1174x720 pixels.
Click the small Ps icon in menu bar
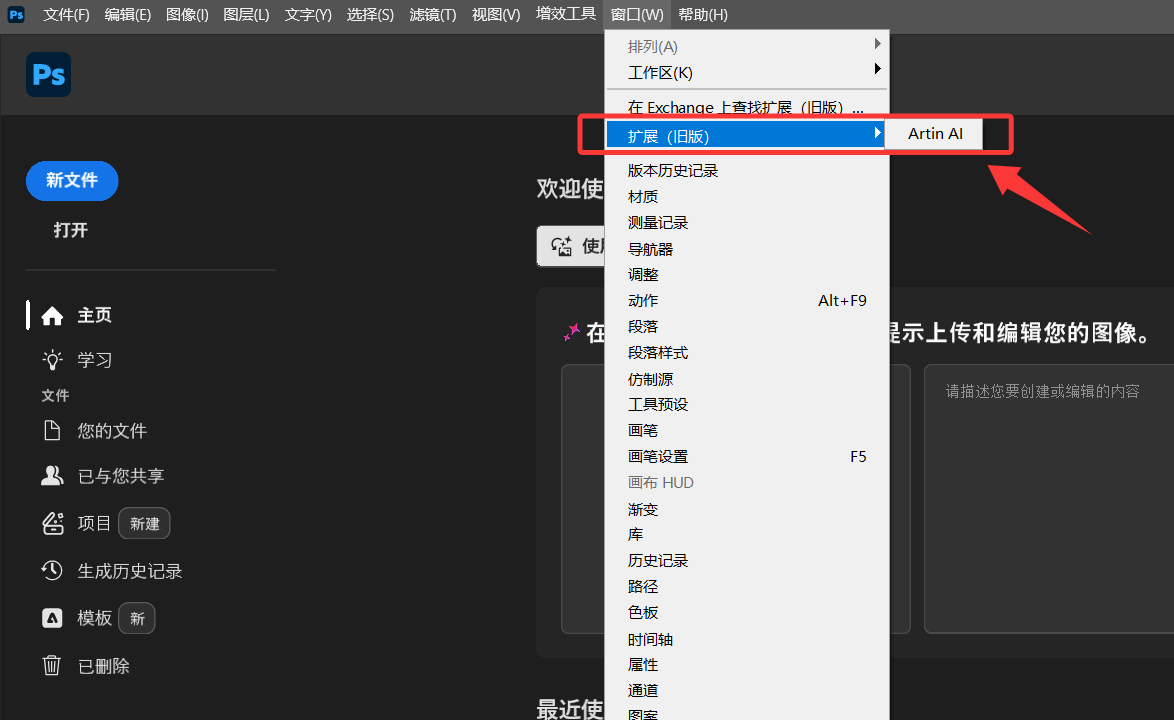tap(16, 14)
